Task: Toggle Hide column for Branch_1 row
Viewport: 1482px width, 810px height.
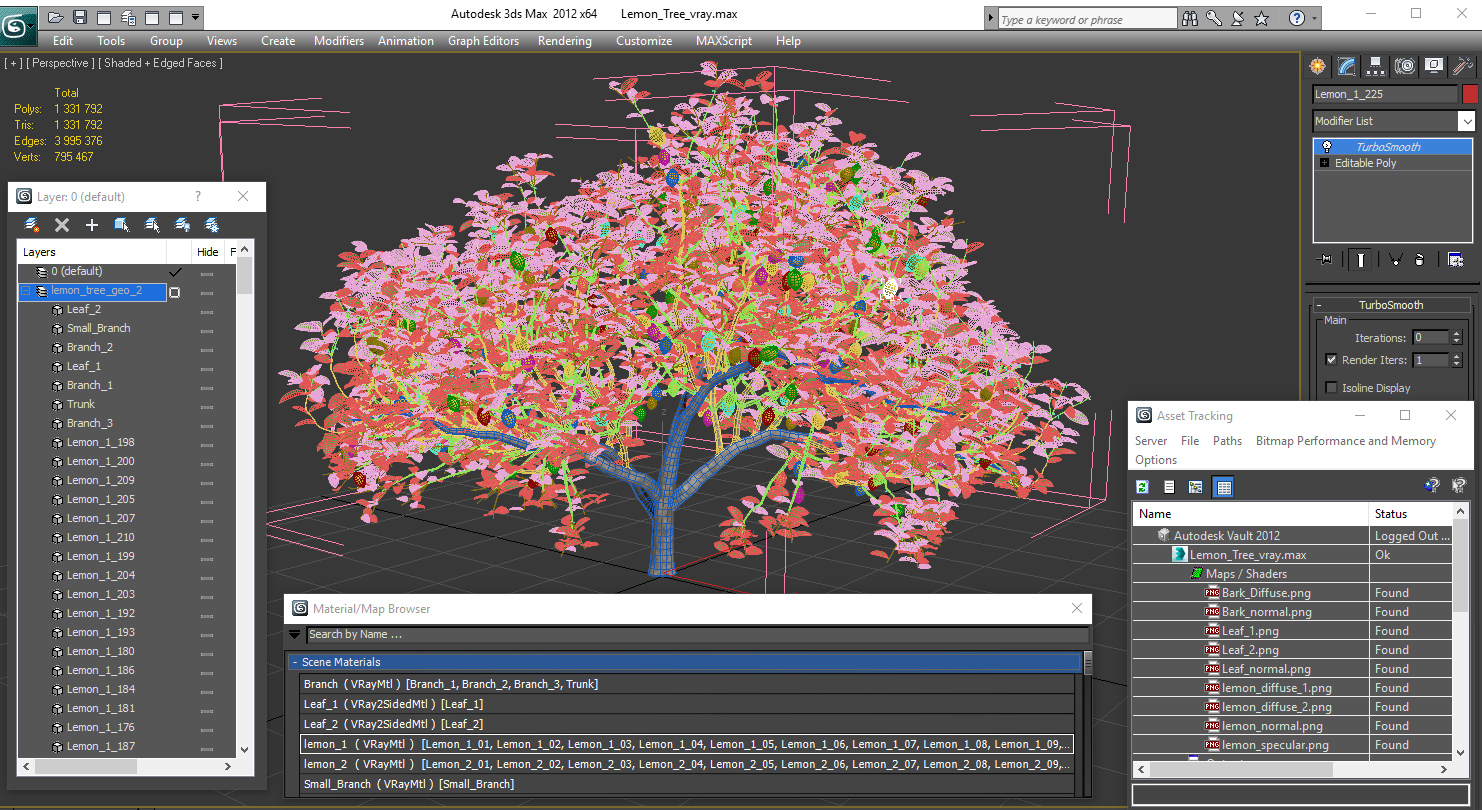Action: click(207, 387)
